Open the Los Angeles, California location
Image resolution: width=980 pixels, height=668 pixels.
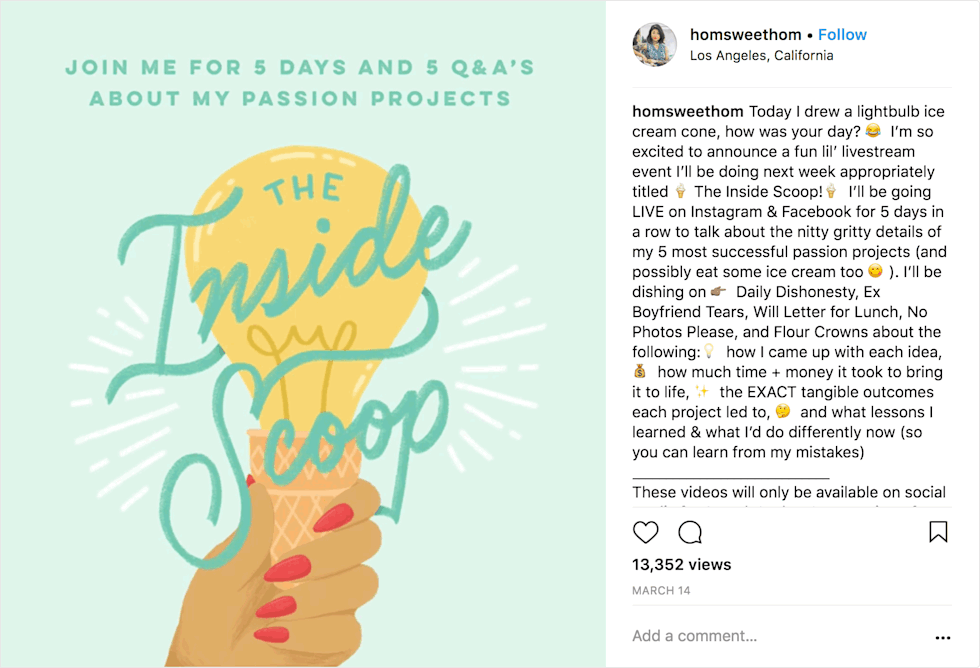(761, 56)
